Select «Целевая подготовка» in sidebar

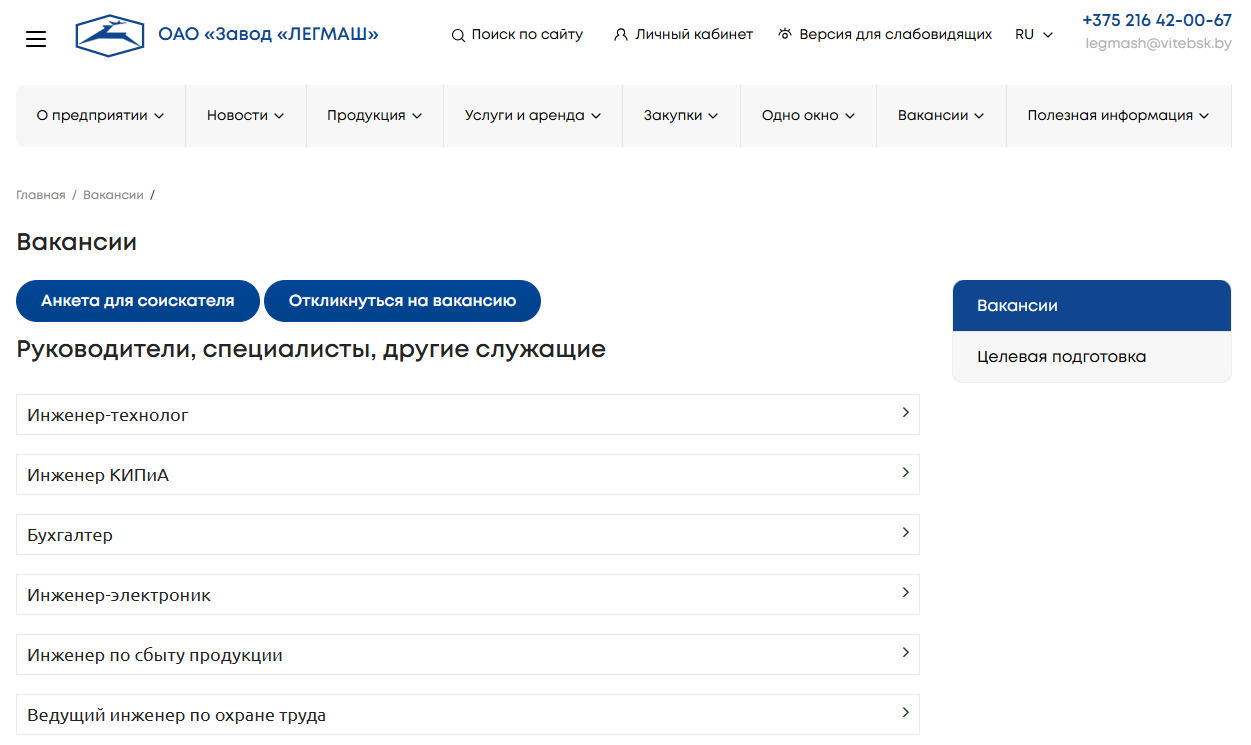[x=1092, y=357]
